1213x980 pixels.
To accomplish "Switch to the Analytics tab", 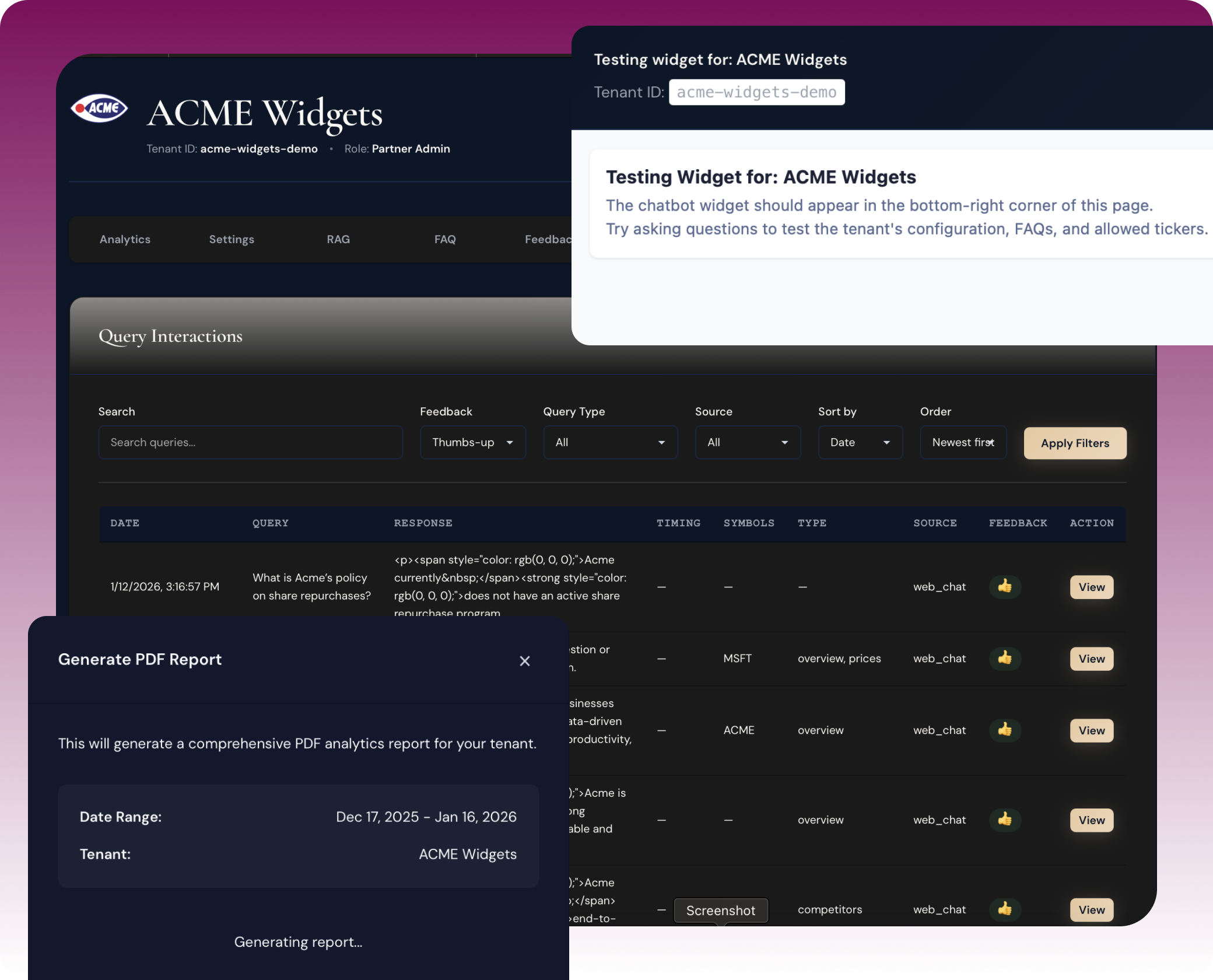I will pos(125,239).
